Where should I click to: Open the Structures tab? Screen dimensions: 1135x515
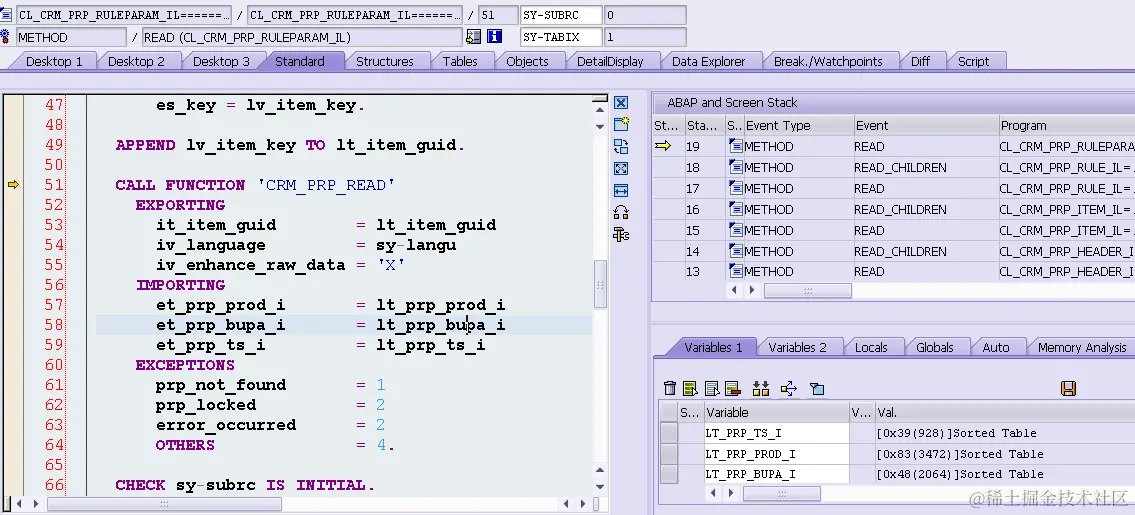pyautogui.click(x=384, y=62)
